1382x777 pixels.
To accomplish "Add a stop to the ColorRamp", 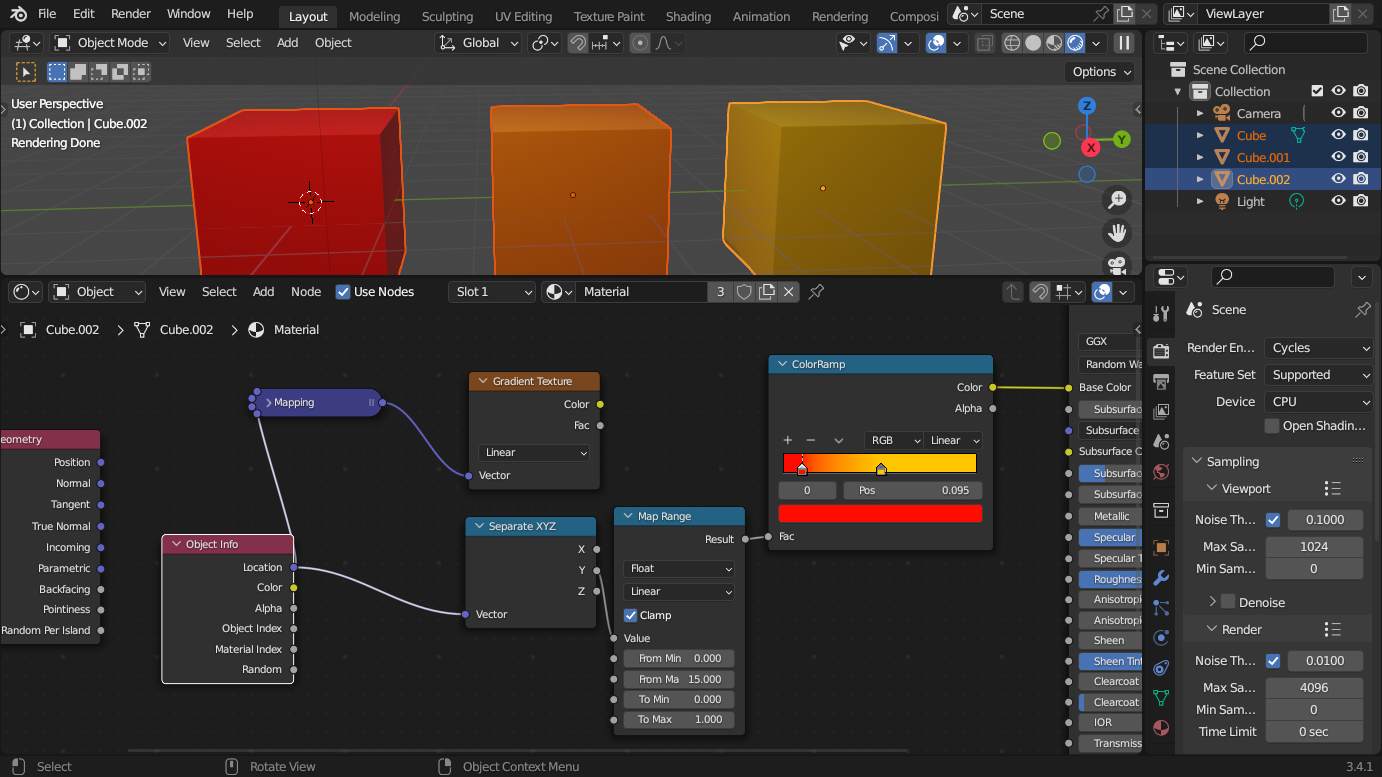I will tap(787, 440).
